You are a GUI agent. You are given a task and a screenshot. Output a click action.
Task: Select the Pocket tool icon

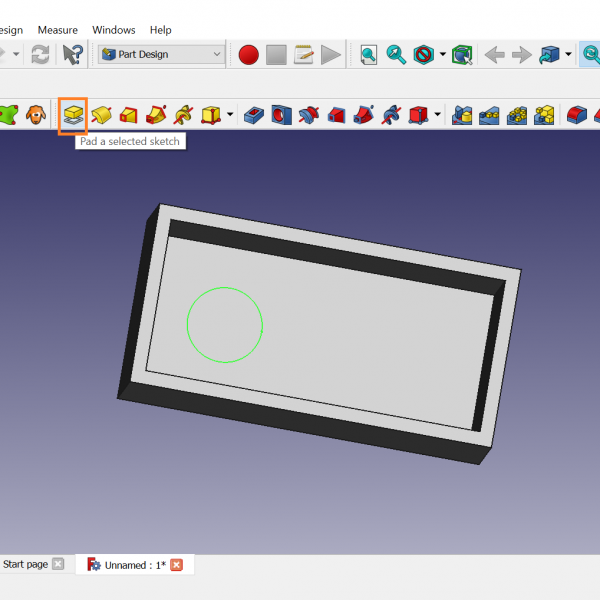coord(255,115)
